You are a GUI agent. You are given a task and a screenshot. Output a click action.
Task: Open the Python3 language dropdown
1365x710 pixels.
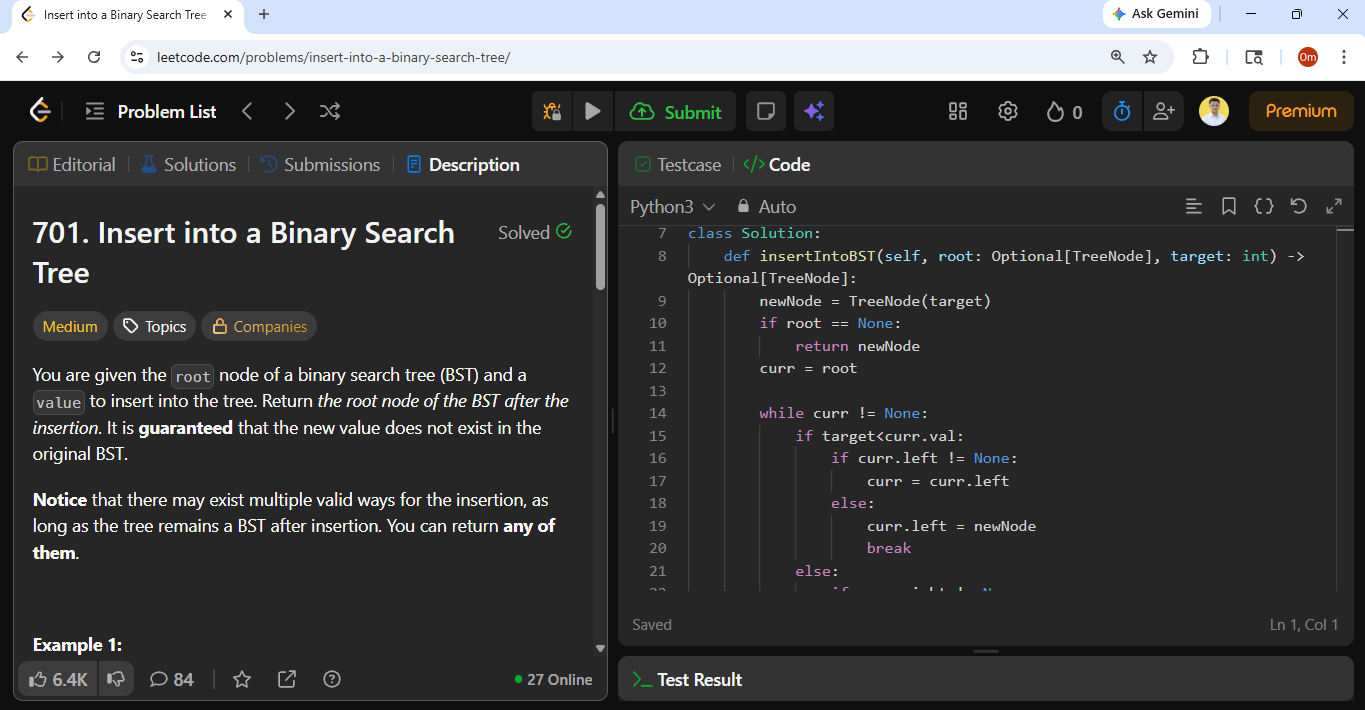[x=672, y=206]
